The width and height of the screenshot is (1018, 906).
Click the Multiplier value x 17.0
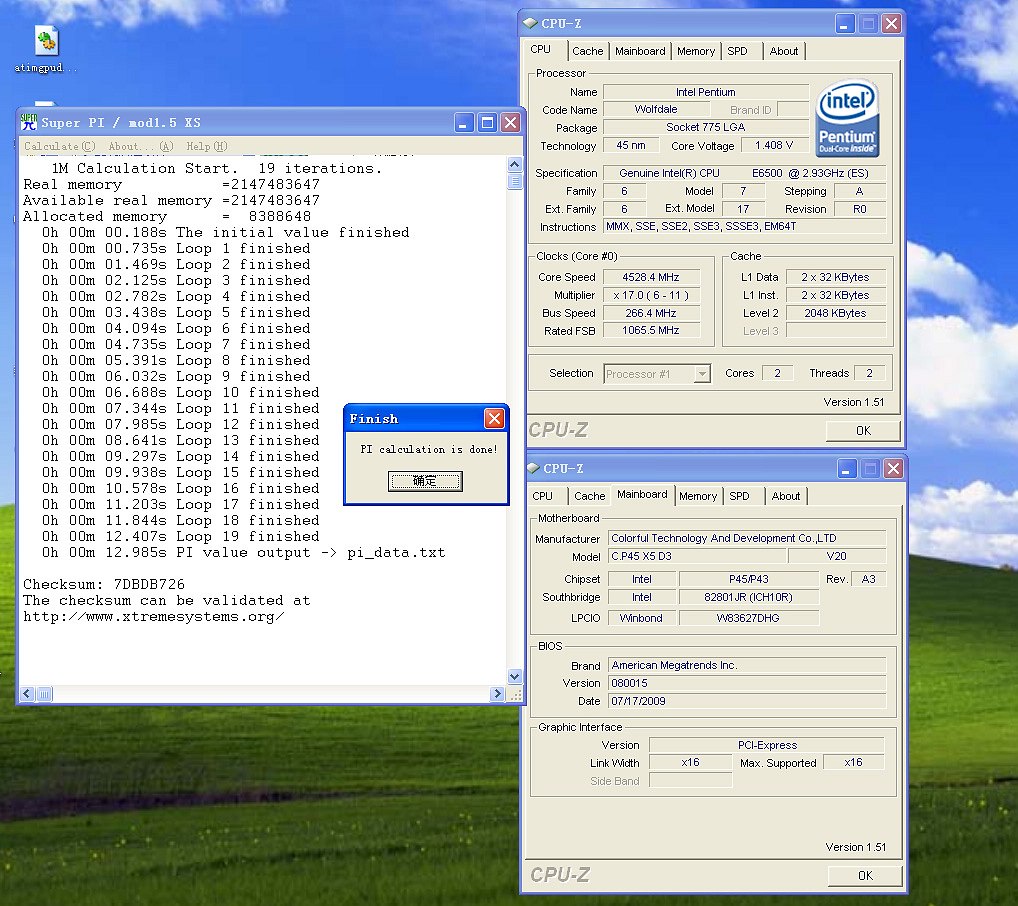651,295
